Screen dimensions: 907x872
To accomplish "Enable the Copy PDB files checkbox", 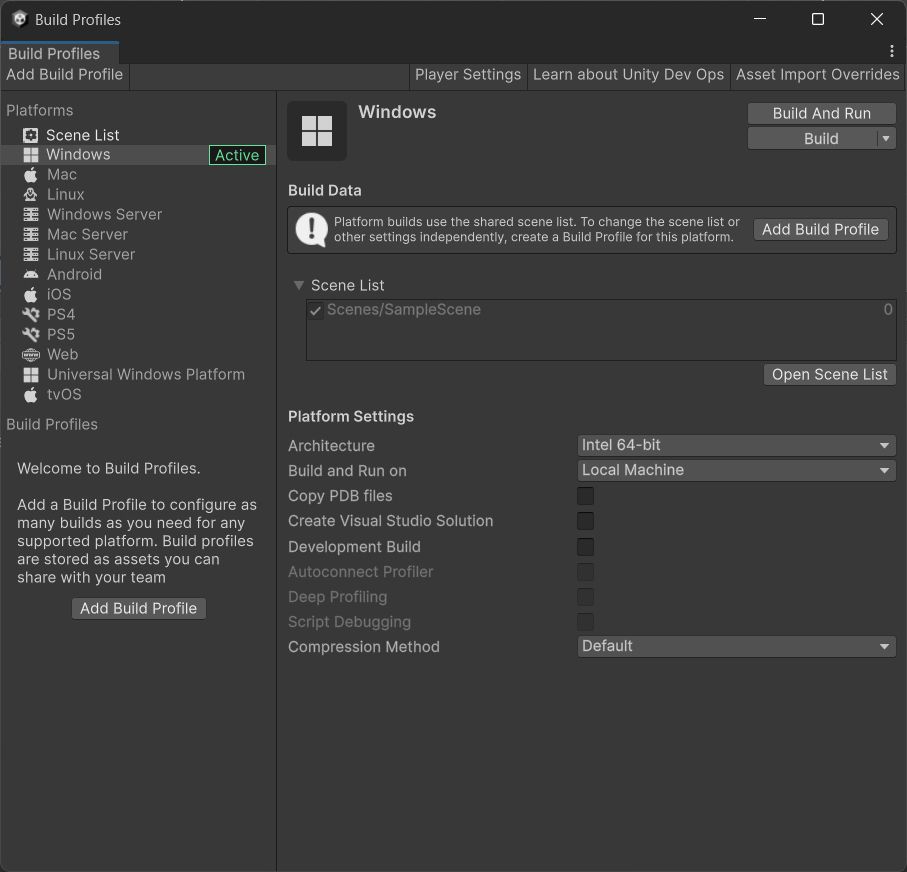I will coord(585,496).
